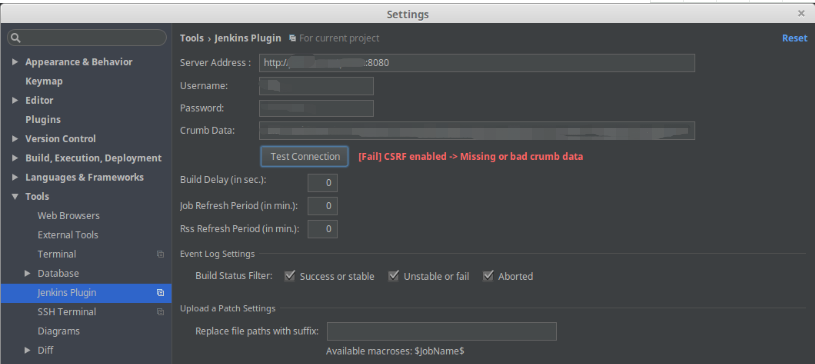Expand the Database subsection
Screen dimensions: 815x364
[28, 274]
